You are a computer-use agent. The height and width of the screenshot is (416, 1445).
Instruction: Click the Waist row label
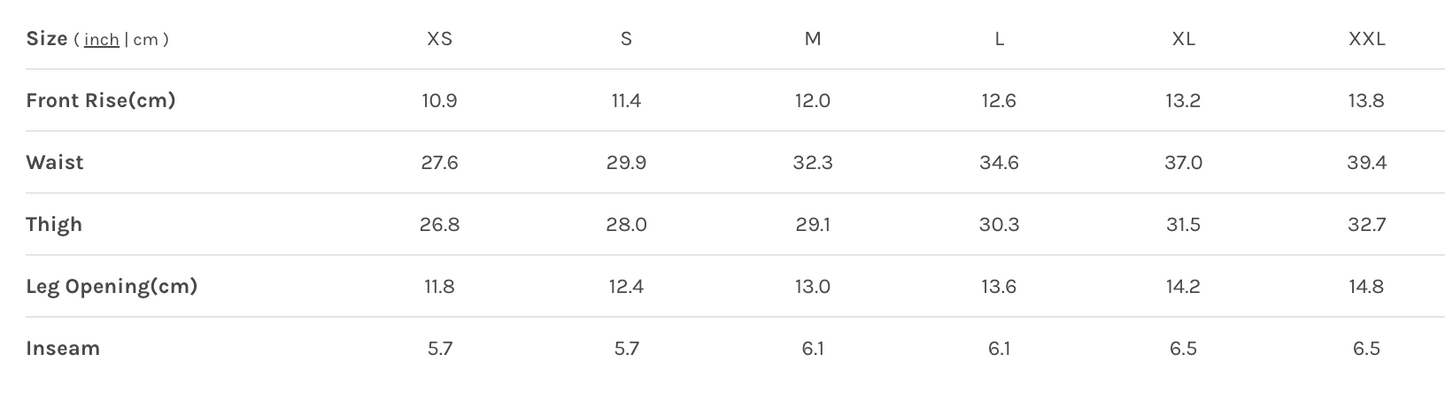click(x=55, y=163)
